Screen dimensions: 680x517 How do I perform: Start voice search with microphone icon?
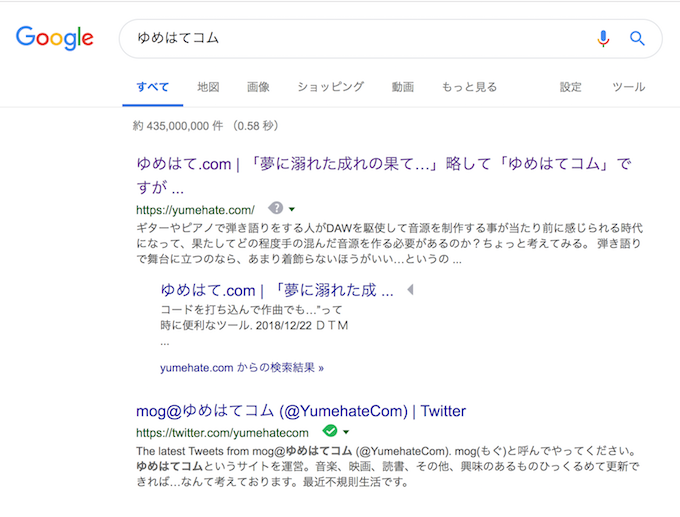point(603,39)
